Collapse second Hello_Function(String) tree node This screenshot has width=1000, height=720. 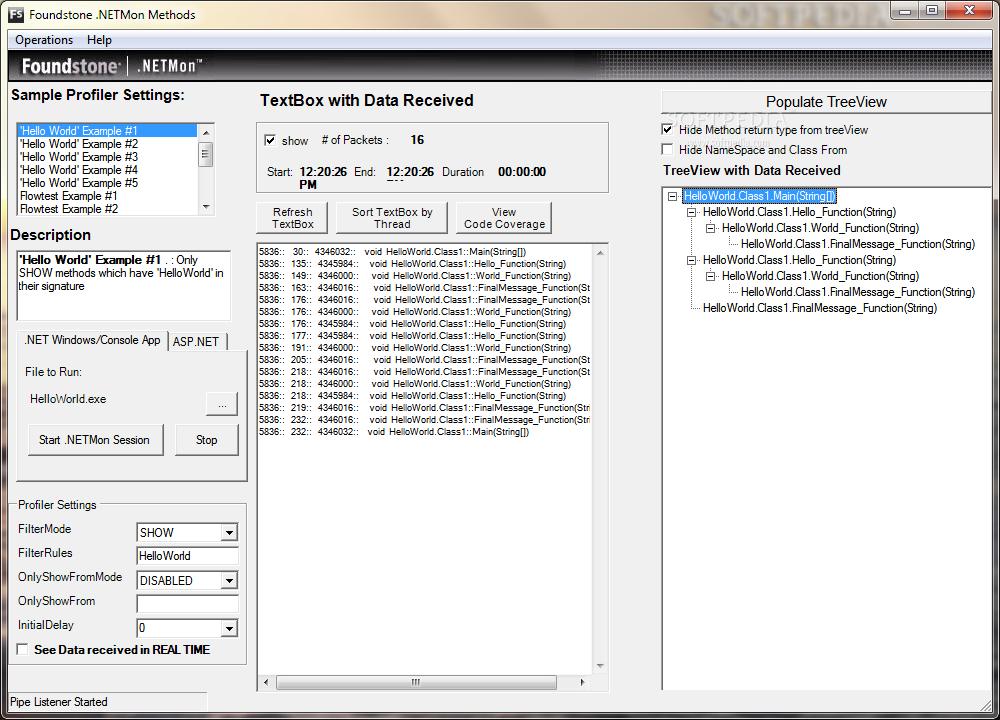pos(691,260)
